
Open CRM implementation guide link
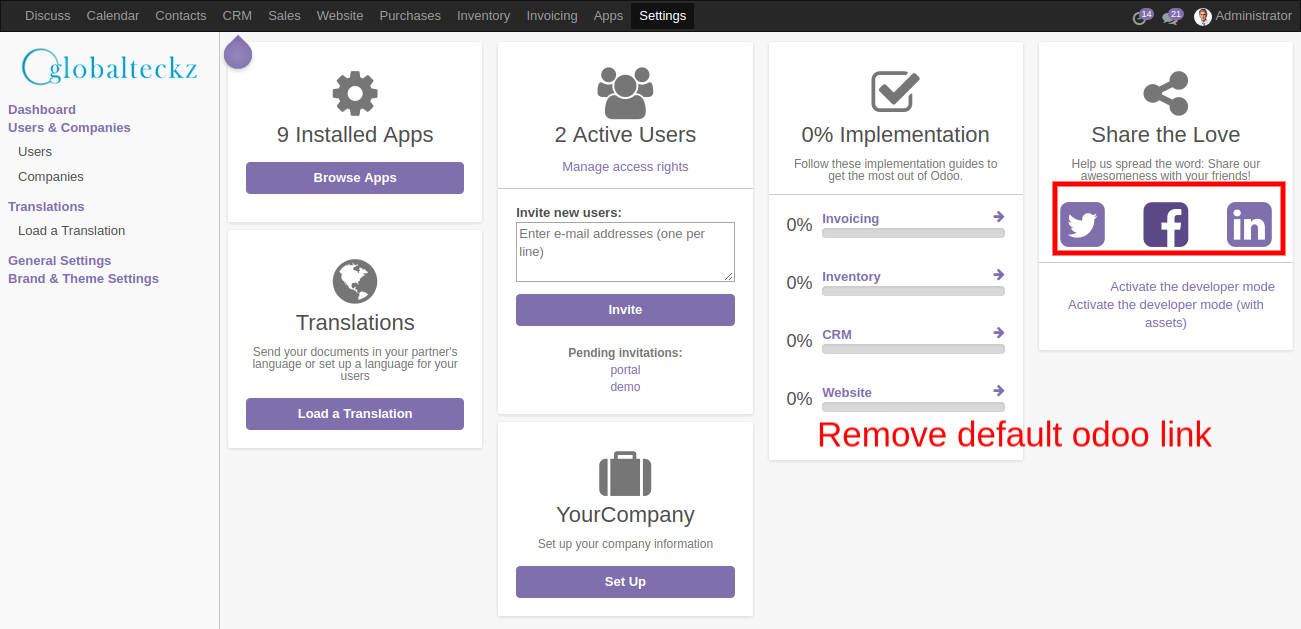pyautogui.click(x=837, y=335)
